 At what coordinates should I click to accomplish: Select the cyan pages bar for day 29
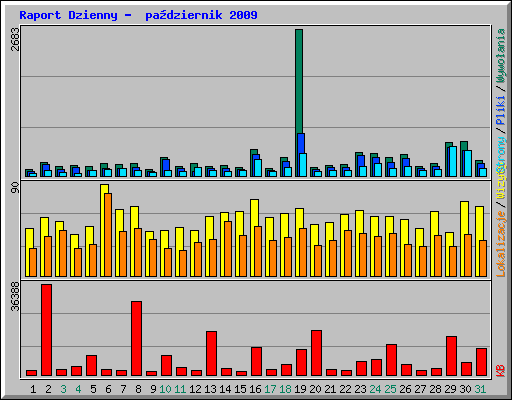(452, 161)
